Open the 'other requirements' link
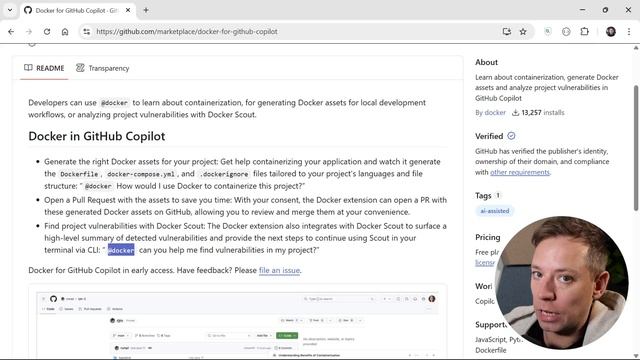 [520, 172]
